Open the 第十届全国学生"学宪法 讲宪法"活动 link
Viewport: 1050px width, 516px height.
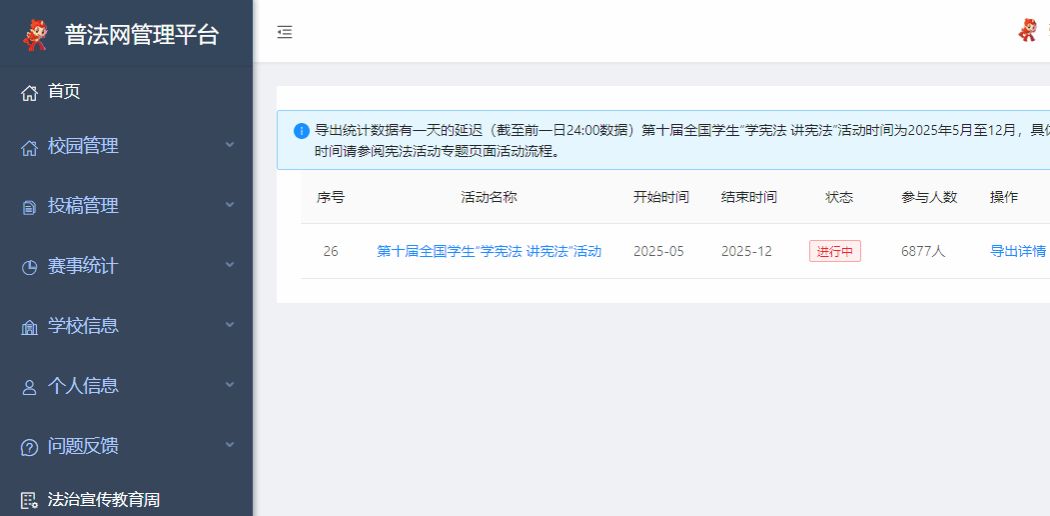point(489,251)
